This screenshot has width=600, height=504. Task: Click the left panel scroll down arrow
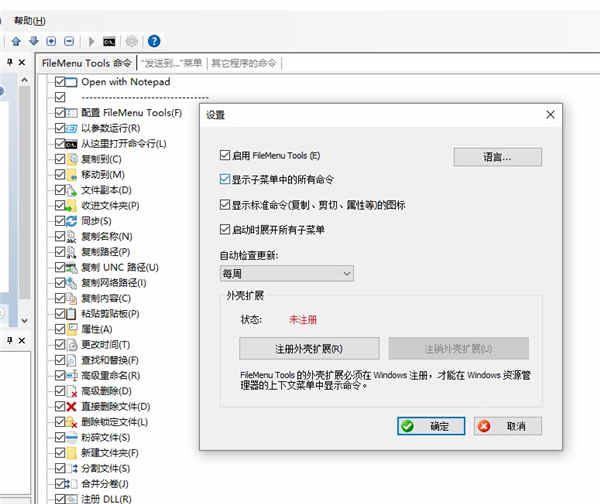[x=24, y=320]
